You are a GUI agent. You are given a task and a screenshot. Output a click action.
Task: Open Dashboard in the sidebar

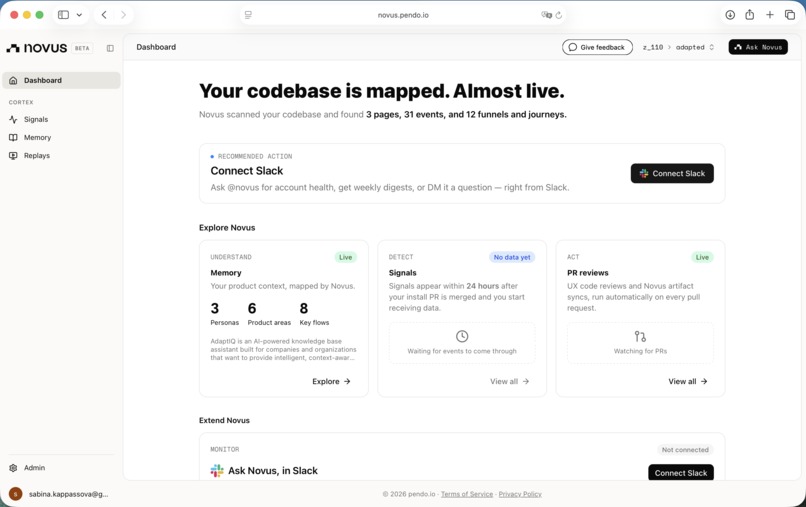tap(61, 80)
